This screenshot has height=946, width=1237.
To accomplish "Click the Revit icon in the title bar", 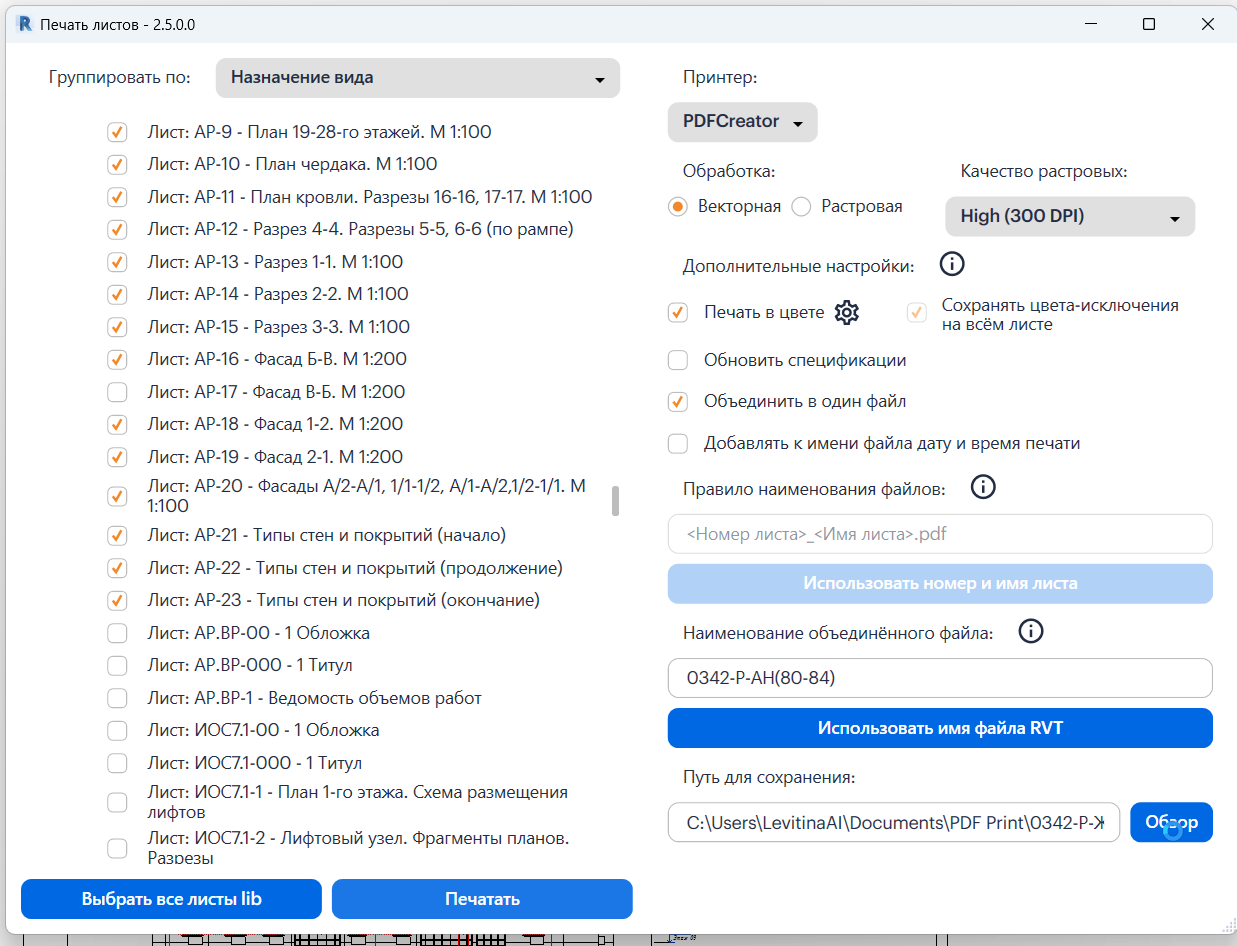I will tap(25, 24).
